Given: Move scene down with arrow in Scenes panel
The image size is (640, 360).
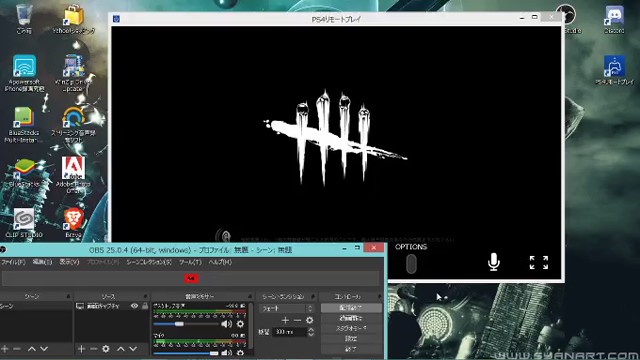Looking at the screenshot, I should click(x=44, y=349).
